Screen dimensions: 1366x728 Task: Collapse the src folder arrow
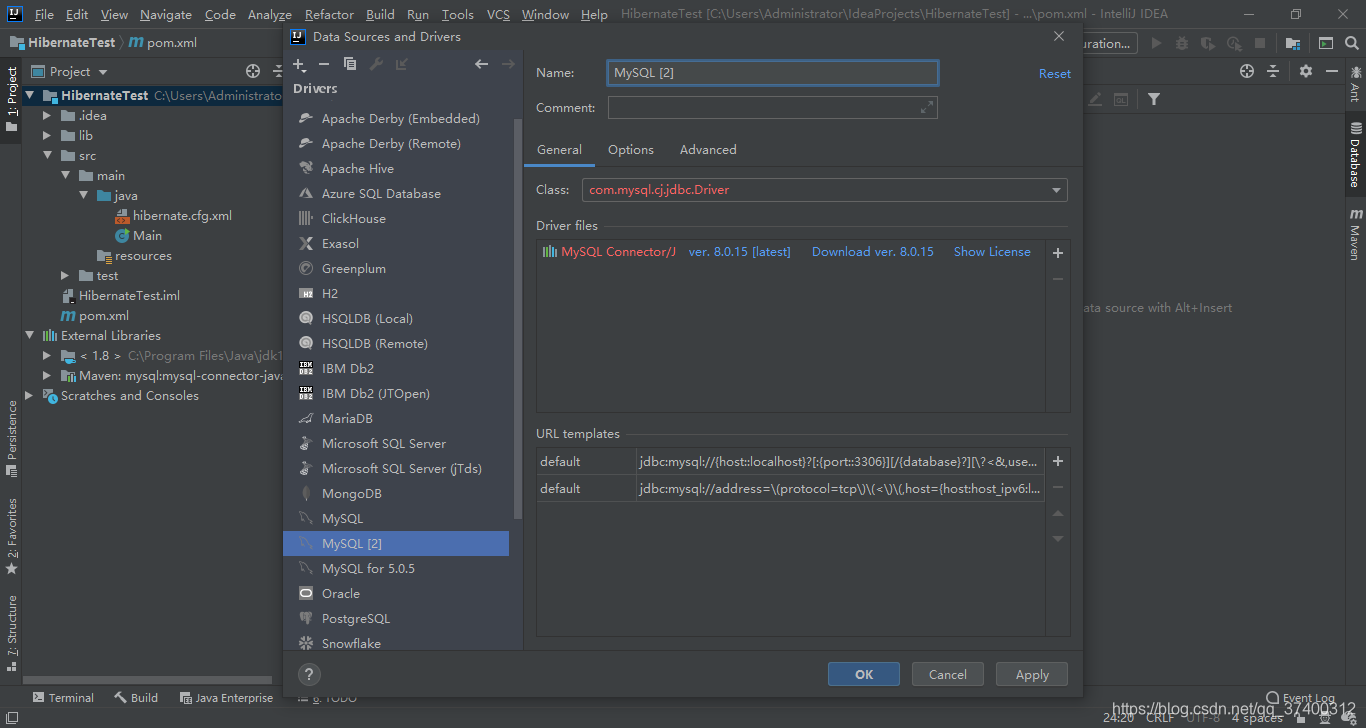47,156
